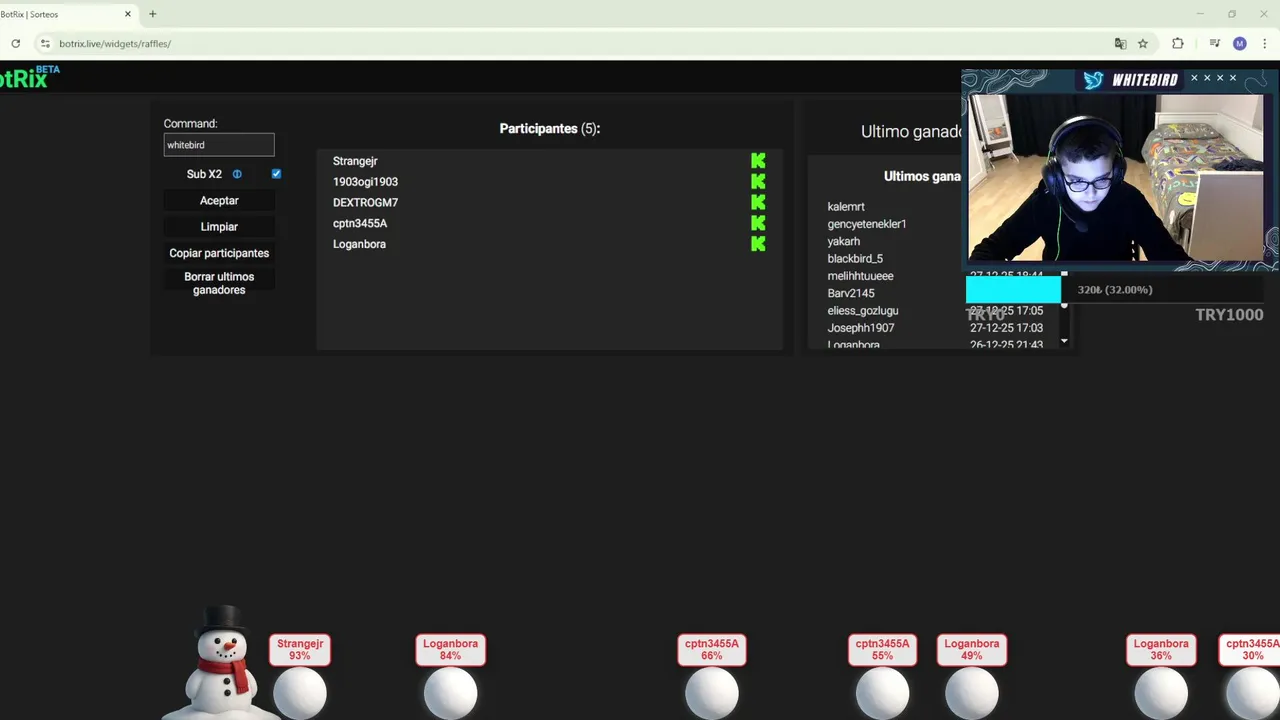Screen dimensions: 1280x720
Task: Click the snowball under cptn3455A 66%
Action: pos(712,694)
